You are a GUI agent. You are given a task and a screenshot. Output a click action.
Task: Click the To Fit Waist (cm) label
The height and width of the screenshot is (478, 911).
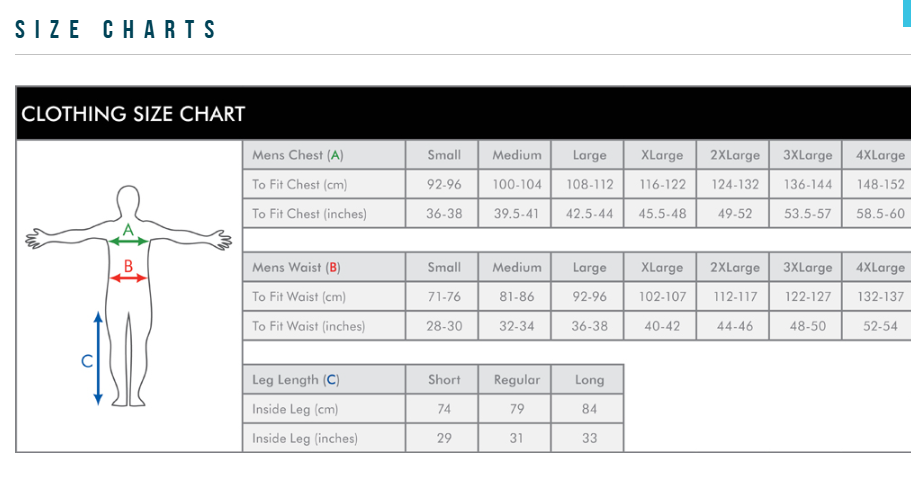tap(298, 297)
